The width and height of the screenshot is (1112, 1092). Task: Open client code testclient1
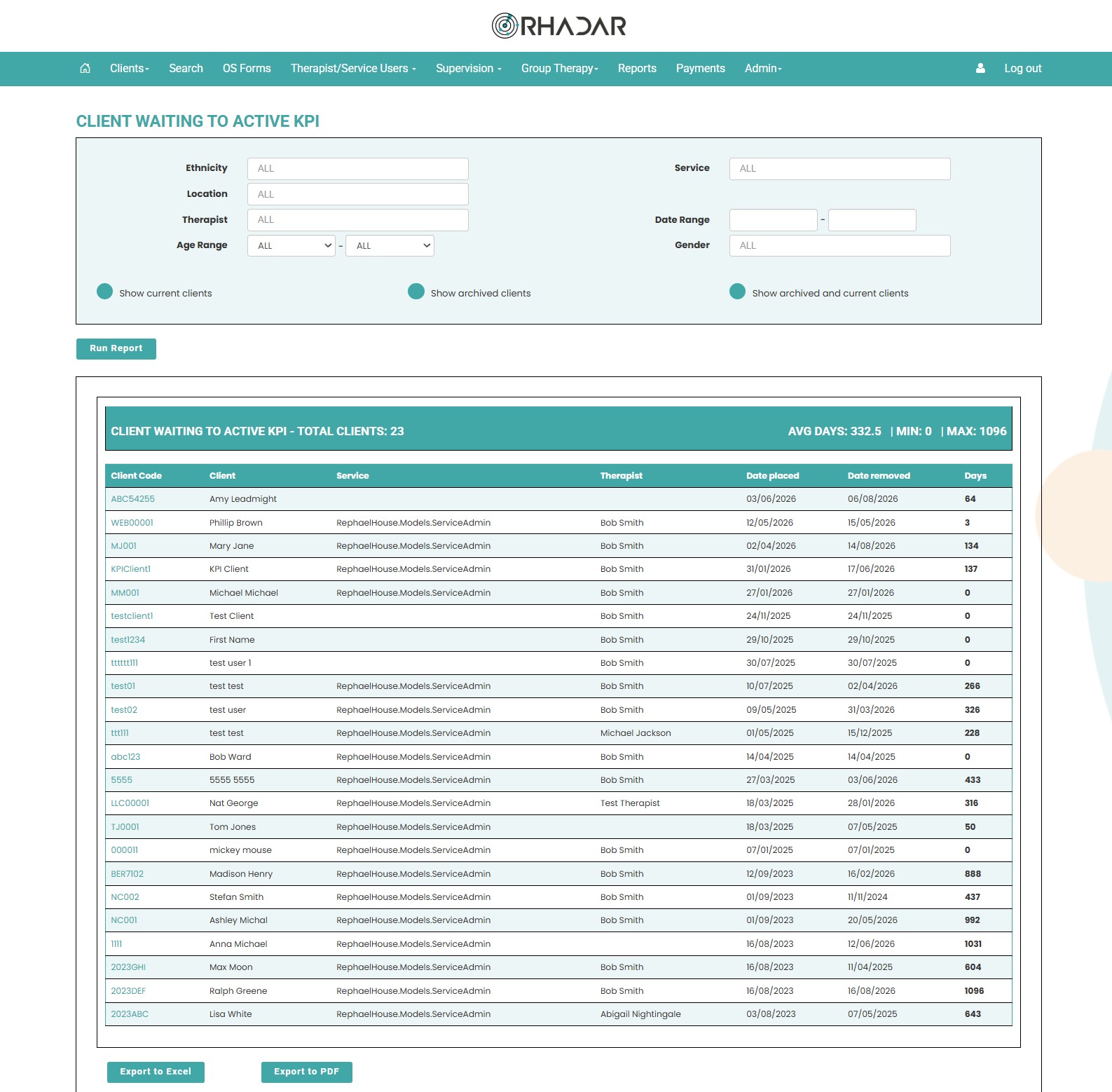132,616
